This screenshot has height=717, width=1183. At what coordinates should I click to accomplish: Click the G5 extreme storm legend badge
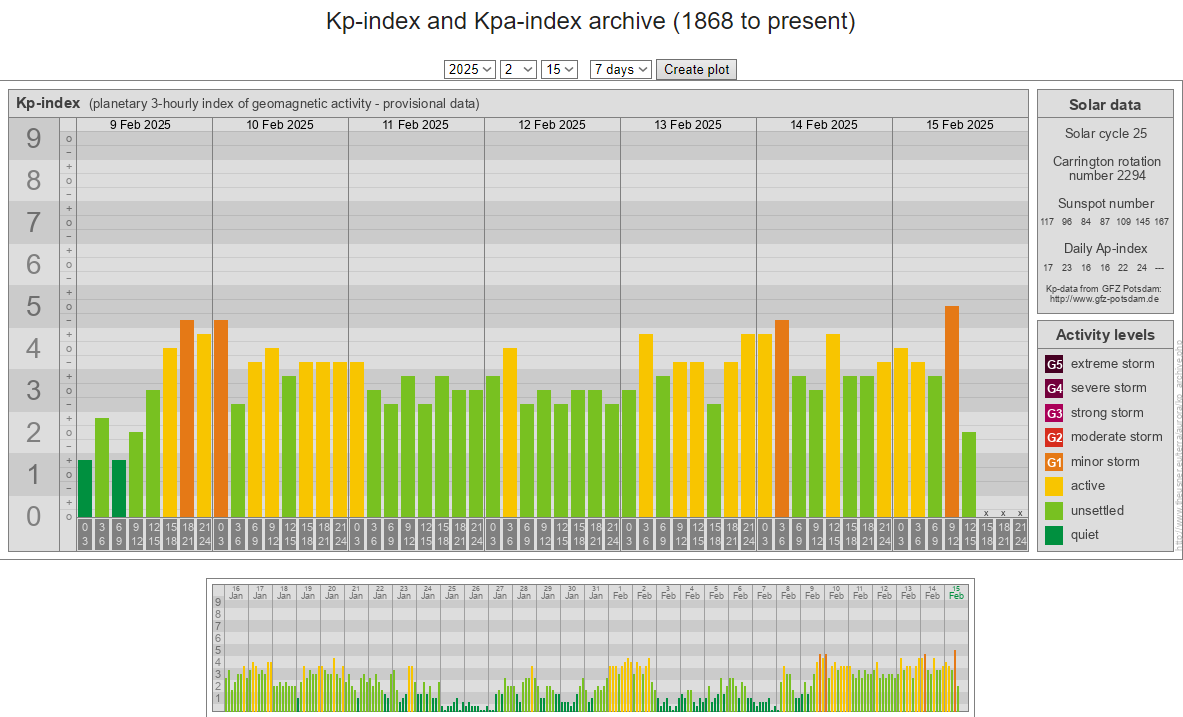tap(1054, 364)
